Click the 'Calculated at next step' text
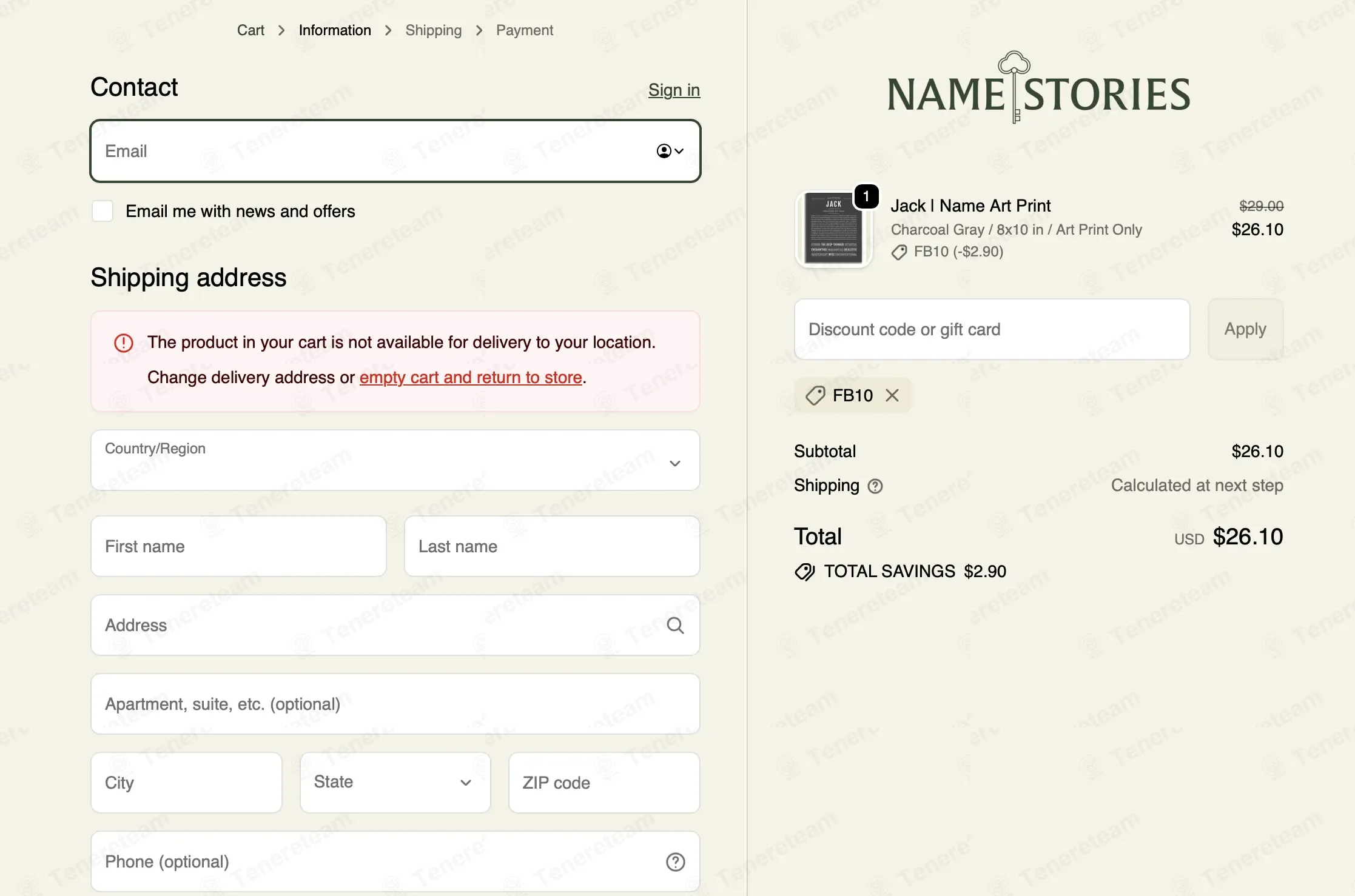The width and height of the screenshot is (1355, 896). pos(1197,486)
